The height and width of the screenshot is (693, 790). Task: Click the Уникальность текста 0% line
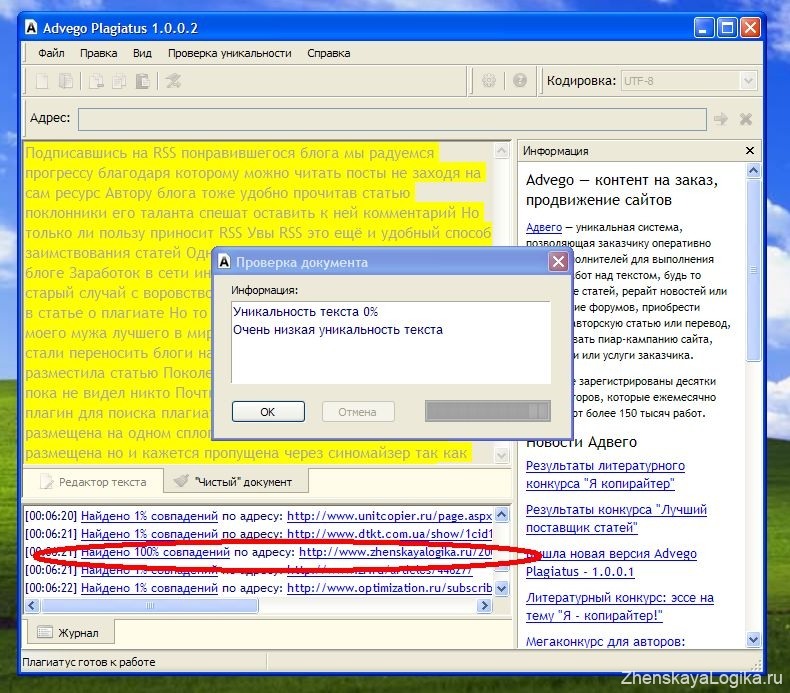(x=305, y=311)
